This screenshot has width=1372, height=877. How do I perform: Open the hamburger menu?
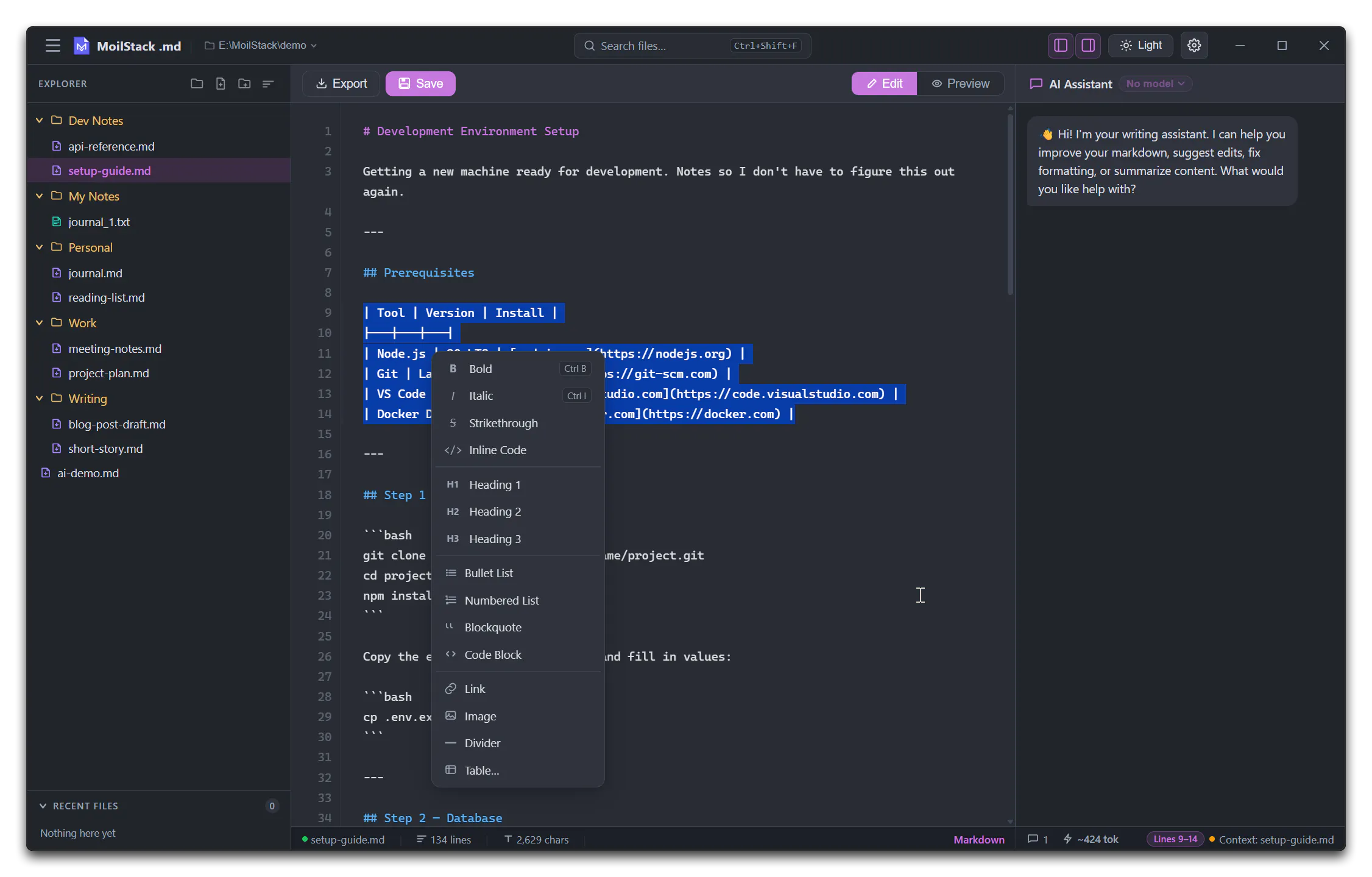tap(53, 46)
